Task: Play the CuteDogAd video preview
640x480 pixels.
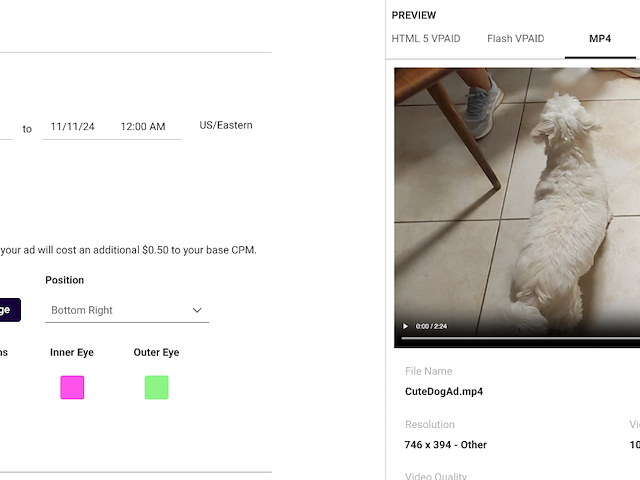Action: pyautogui.click(x=406, y=326)
